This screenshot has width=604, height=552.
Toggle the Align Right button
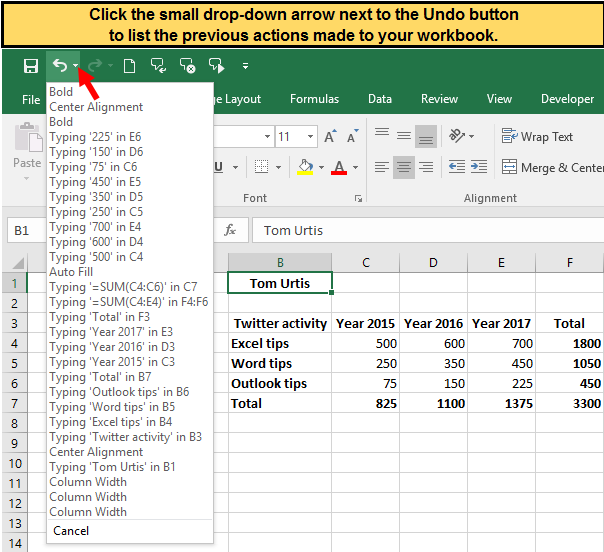[426, 167]
